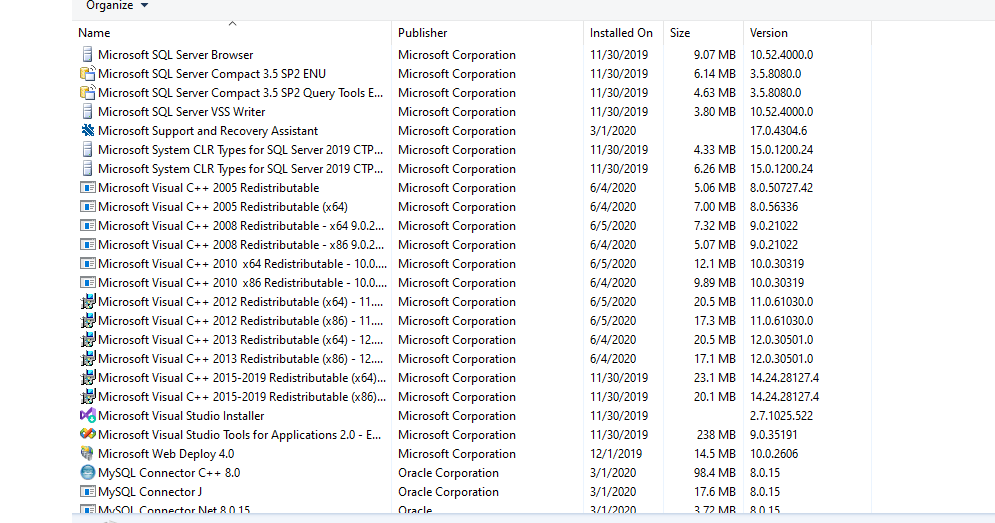Sort by the Version column header
Screen dimensions: 995x523
(768, 33)
